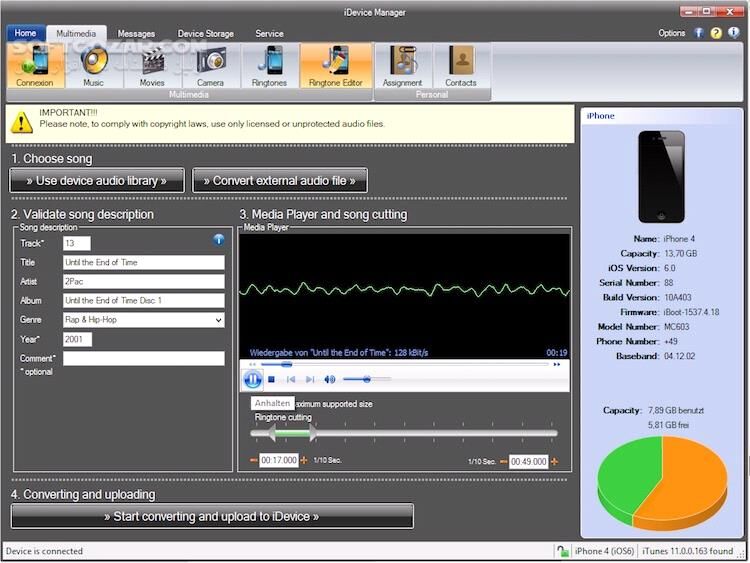Open the Movies section icon
Screen dimensions: 750x563
[x=152, y=66]
